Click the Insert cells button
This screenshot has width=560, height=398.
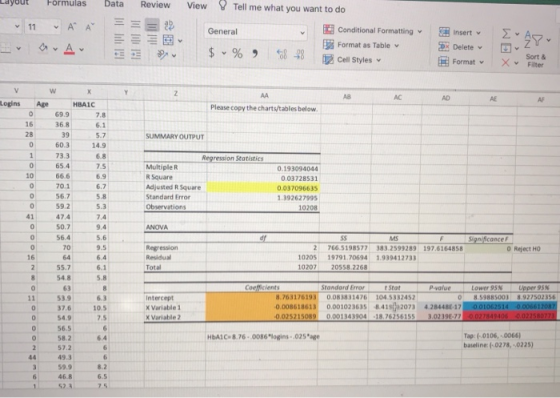point(460,33)
